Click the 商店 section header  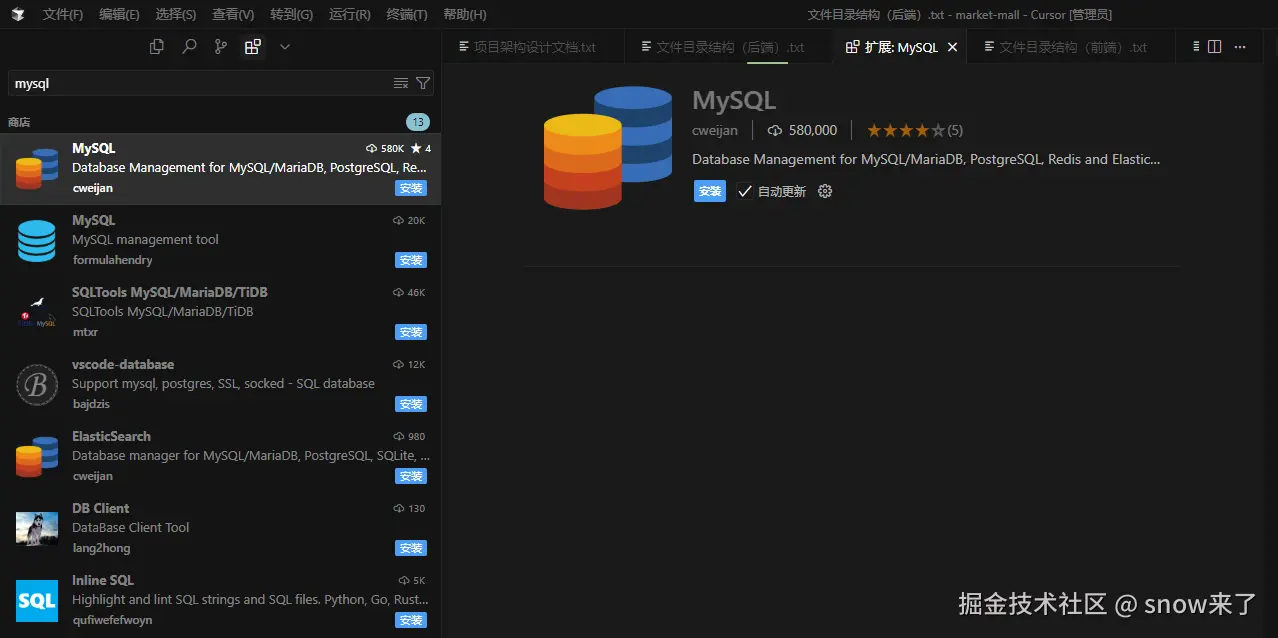19,122
